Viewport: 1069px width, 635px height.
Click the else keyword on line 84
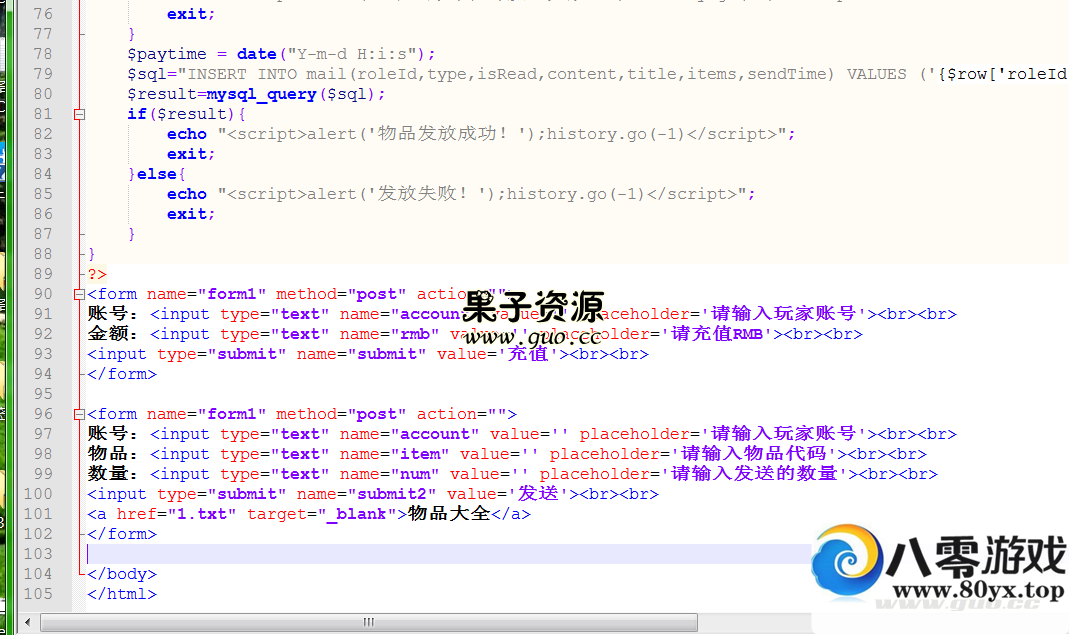coord(156,174)
